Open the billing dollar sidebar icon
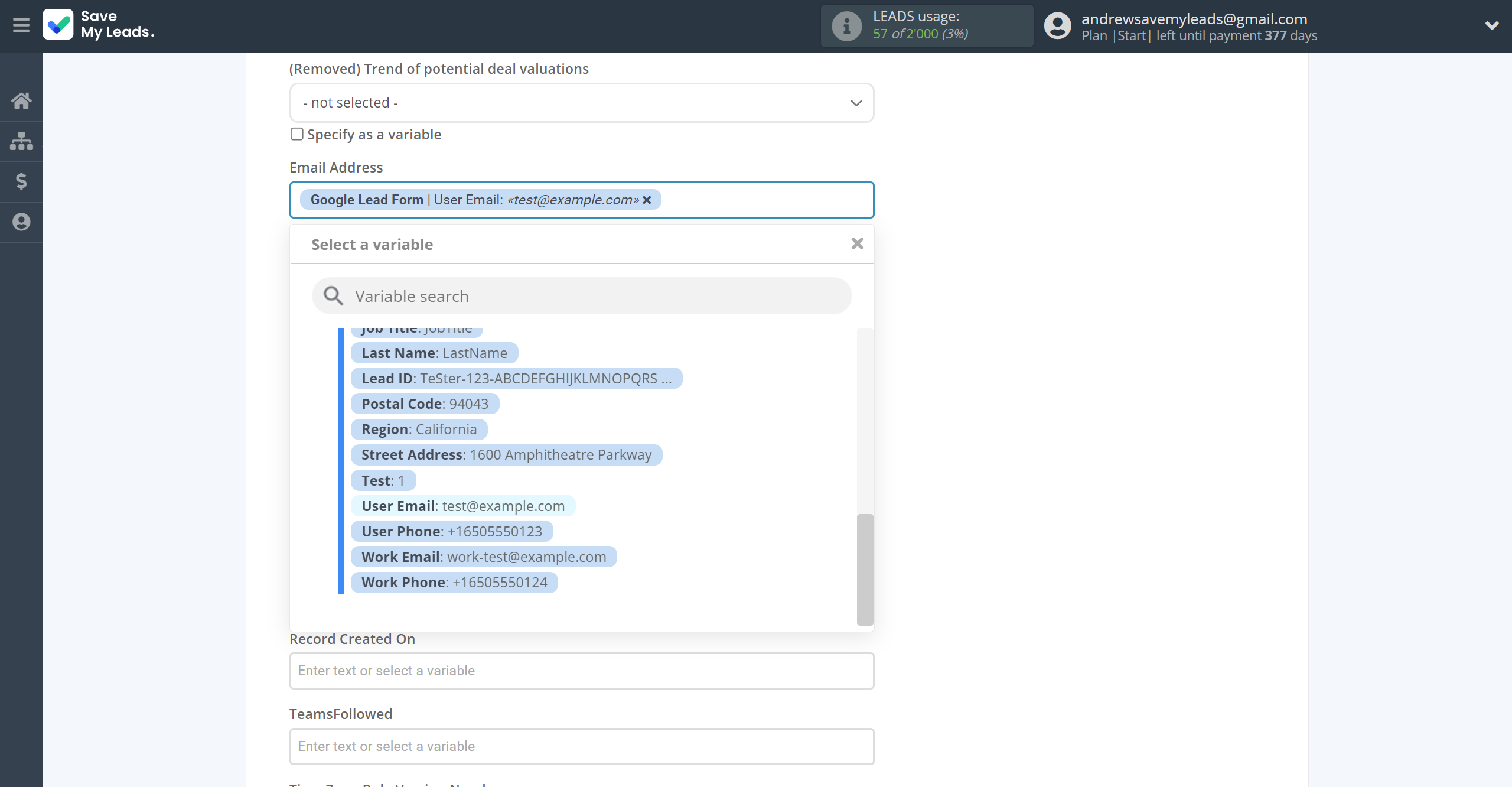The image size is (1512, 787). 21,181
